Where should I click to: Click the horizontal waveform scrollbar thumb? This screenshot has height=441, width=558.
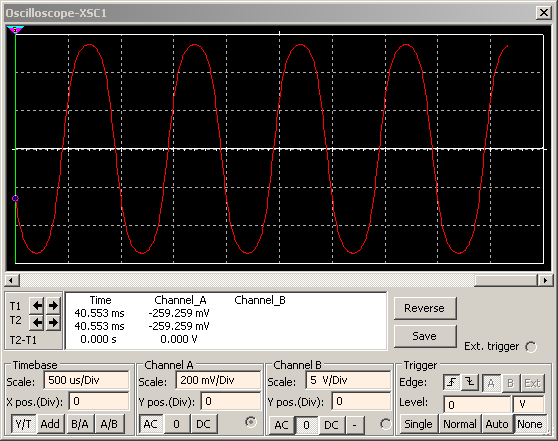[x=506, y=280]
